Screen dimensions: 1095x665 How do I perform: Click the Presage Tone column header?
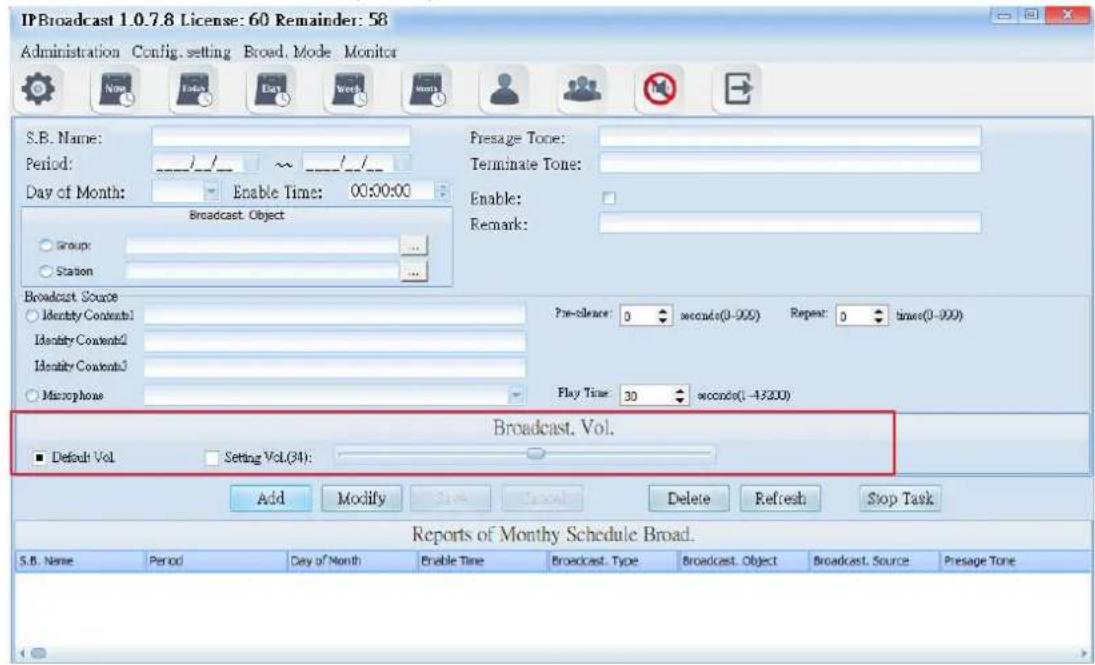pyautogui.click(x=1015, y=561)
